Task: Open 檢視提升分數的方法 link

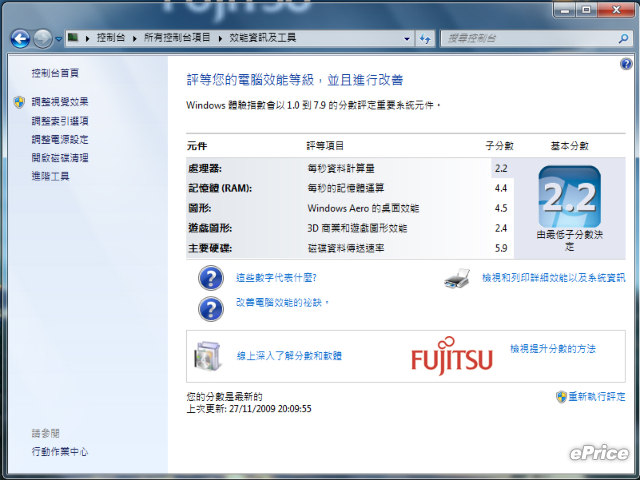Action: tap(553, 349)
